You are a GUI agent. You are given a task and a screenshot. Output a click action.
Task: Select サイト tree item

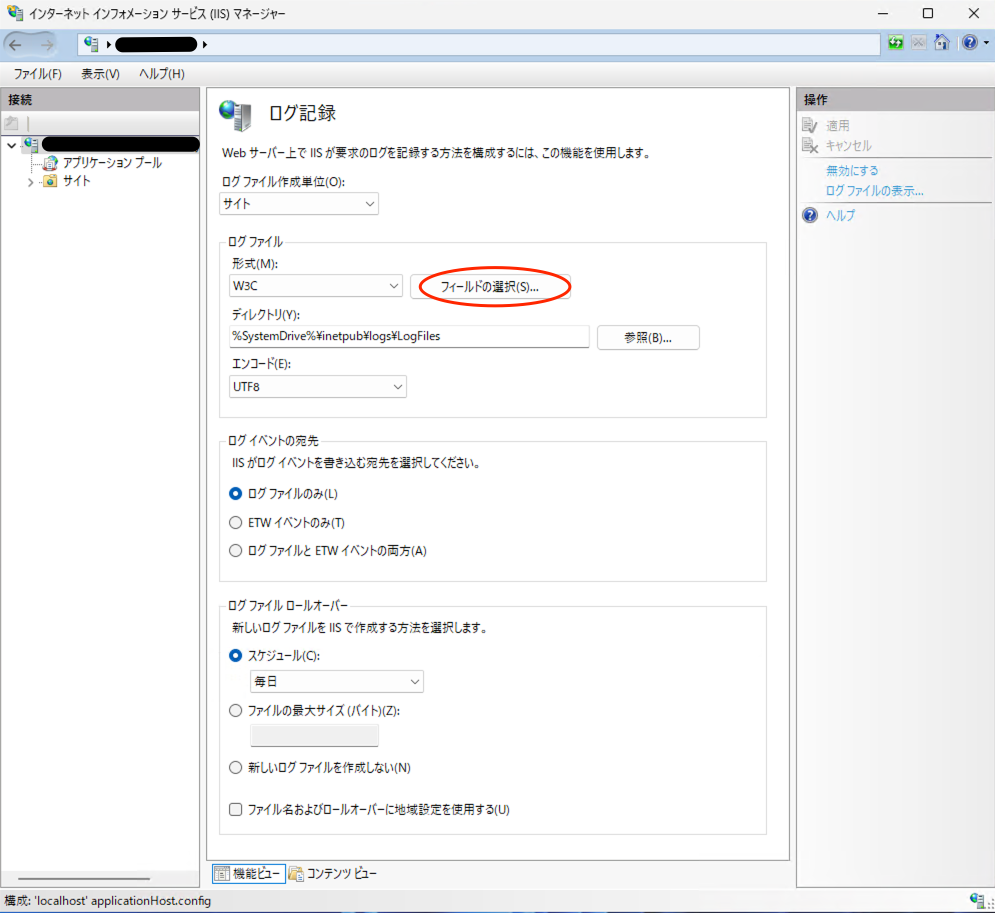click(x=77, y=181)
